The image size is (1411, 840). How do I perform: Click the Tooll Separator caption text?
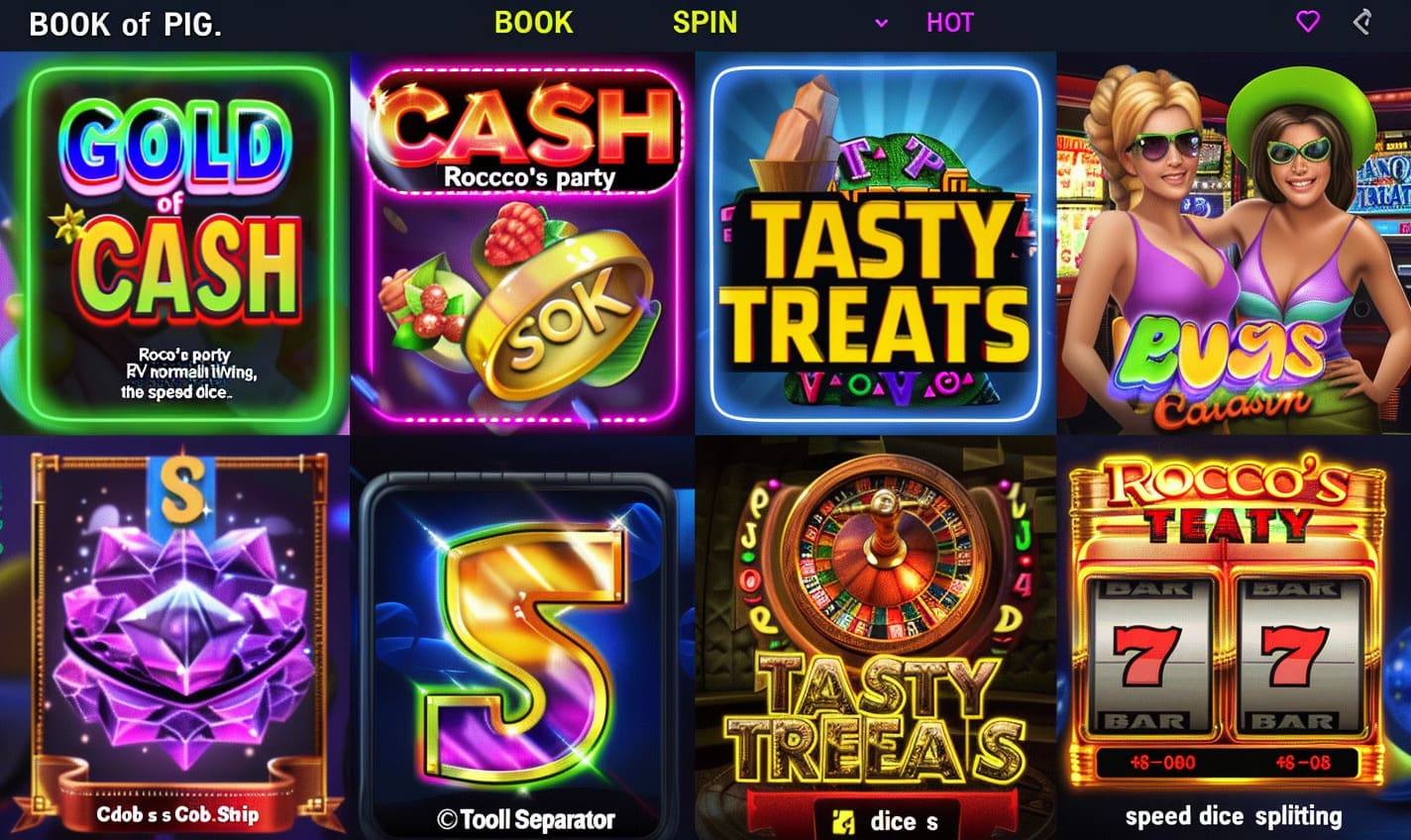526,820
